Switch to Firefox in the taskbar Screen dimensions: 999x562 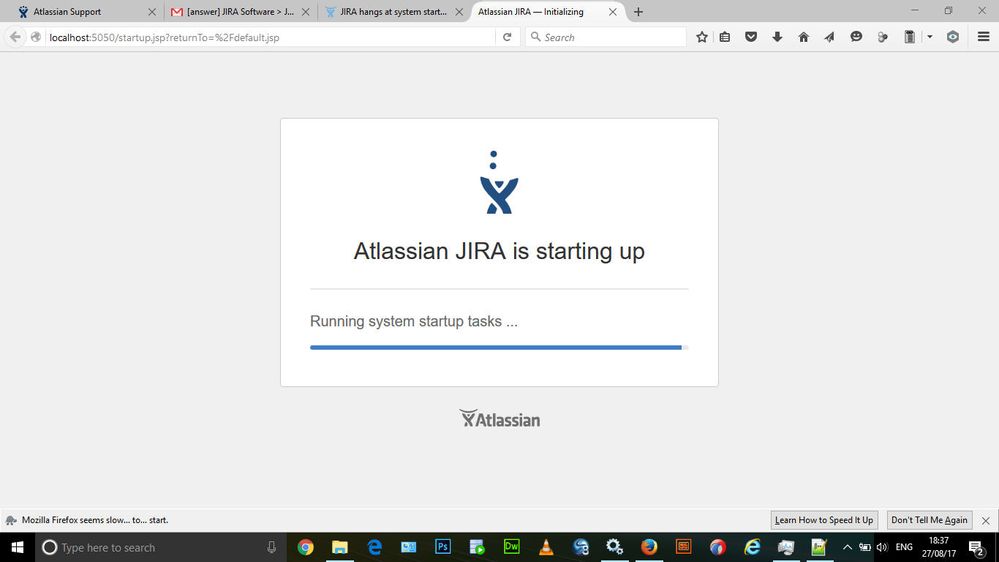[649, 547]
